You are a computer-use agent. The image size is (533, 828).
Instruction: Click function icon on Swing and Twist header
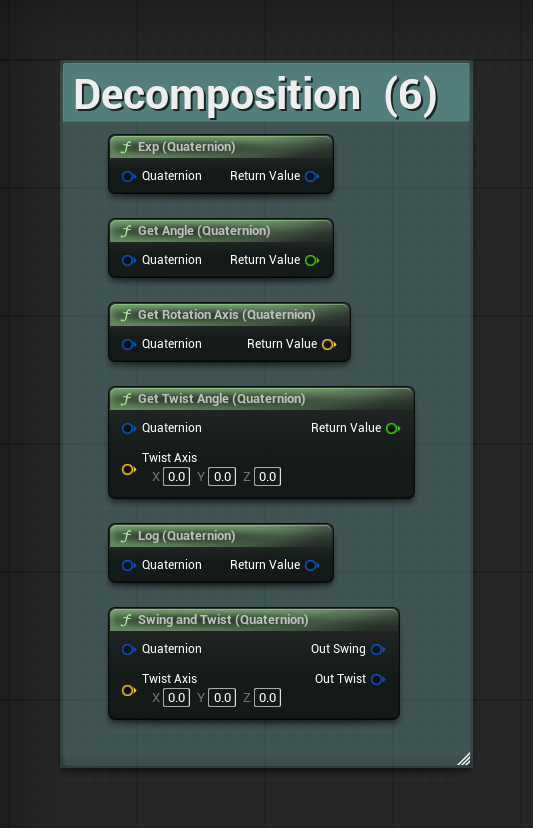pos(126,619)
